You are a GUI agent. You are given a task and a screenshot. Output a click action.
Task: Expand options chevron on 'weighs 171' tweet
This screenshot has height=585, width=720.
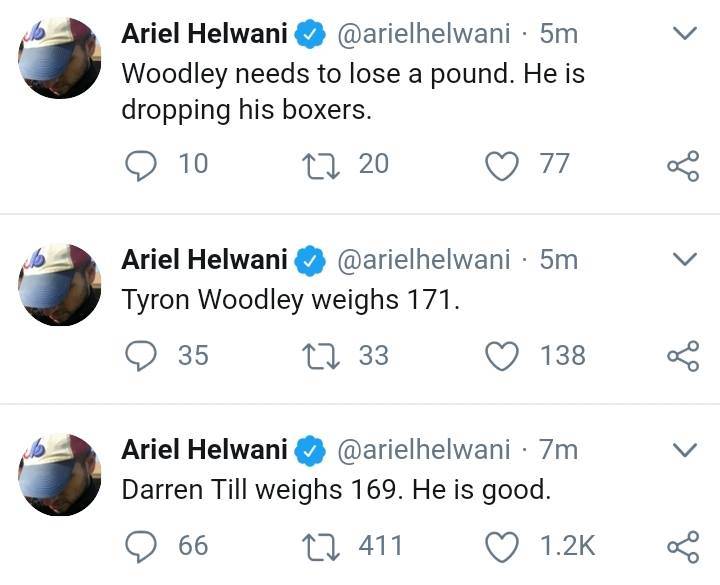point(685,259)
